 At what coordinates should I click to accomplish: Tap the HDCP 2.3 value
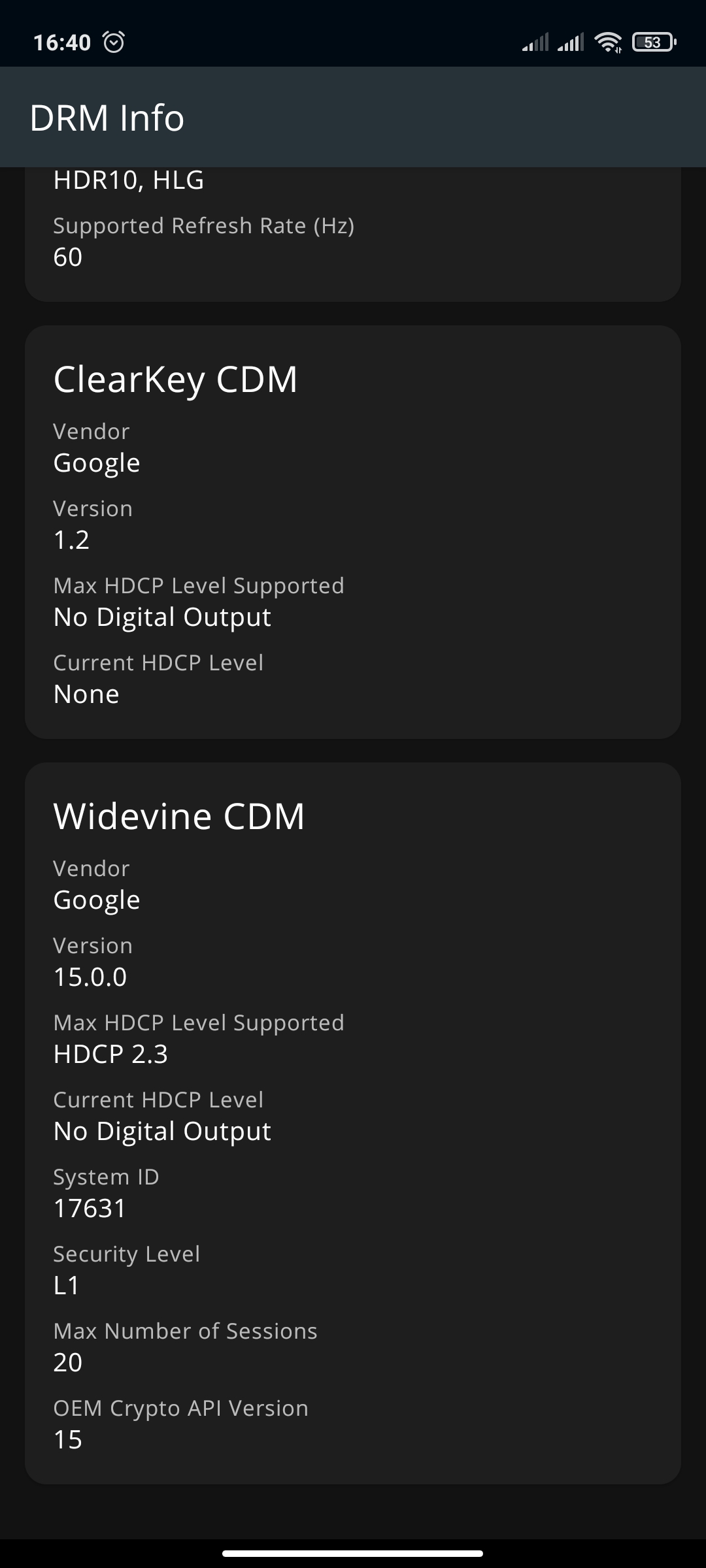(110, 1054)
